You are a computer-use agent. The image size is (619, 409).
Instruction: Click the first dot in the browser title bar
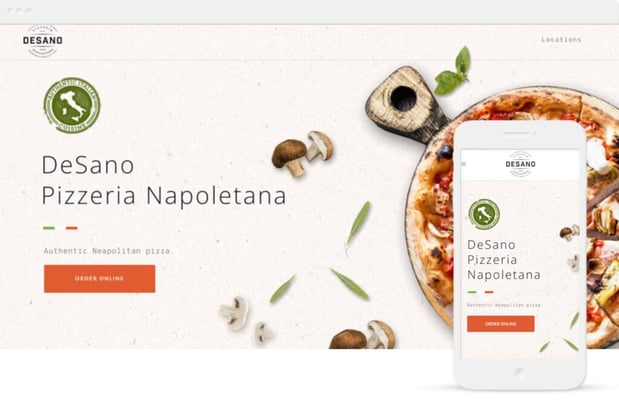[x=11, y=11]
